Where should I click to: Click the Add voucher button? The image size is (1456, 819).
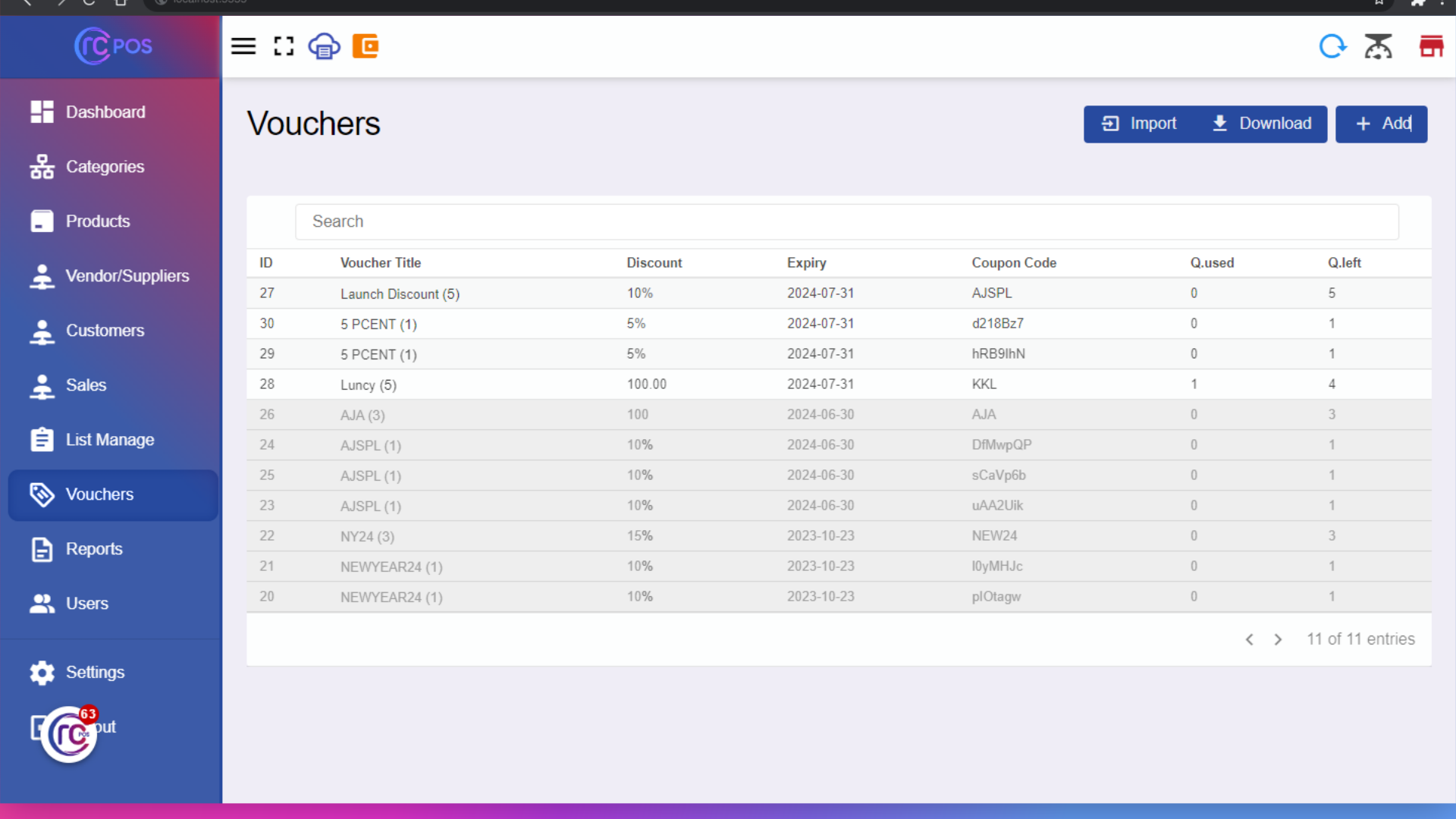[x=1381, y=124]
